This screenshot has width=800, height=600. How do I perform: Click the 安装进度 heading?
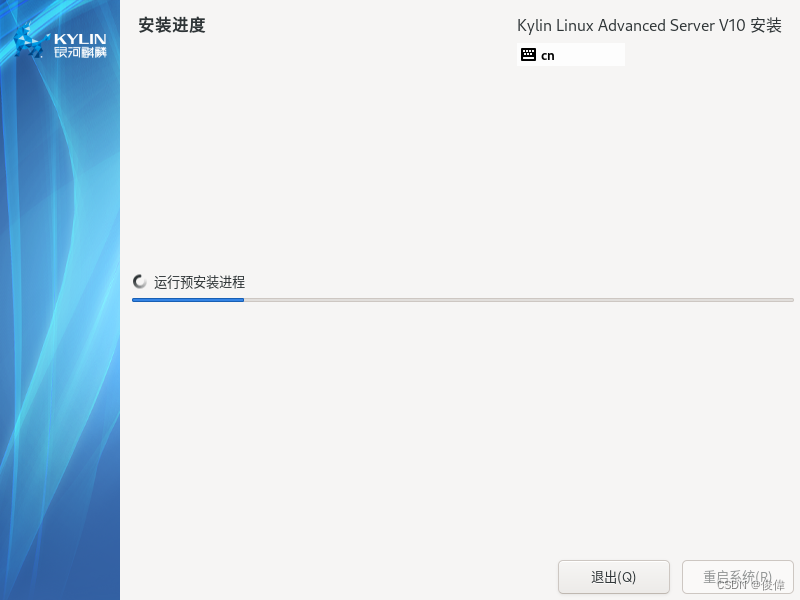coord(172,25)
